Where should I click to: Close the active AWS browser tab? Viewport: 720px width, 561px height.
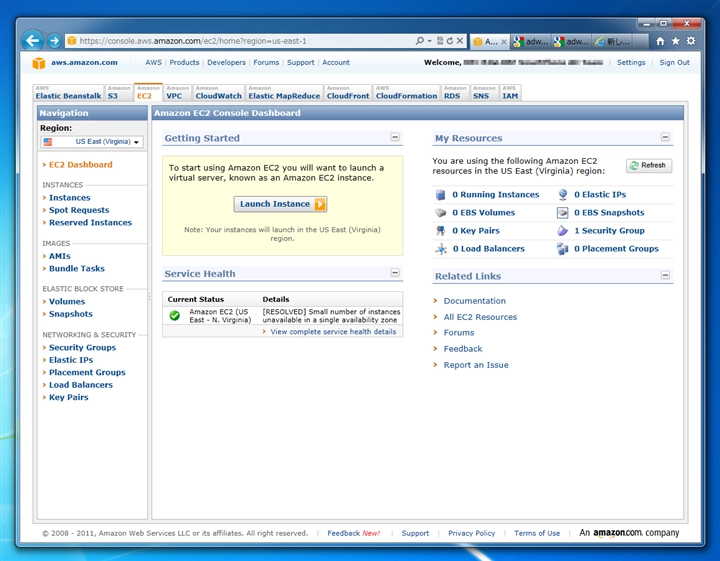click(x=504, y=42)
